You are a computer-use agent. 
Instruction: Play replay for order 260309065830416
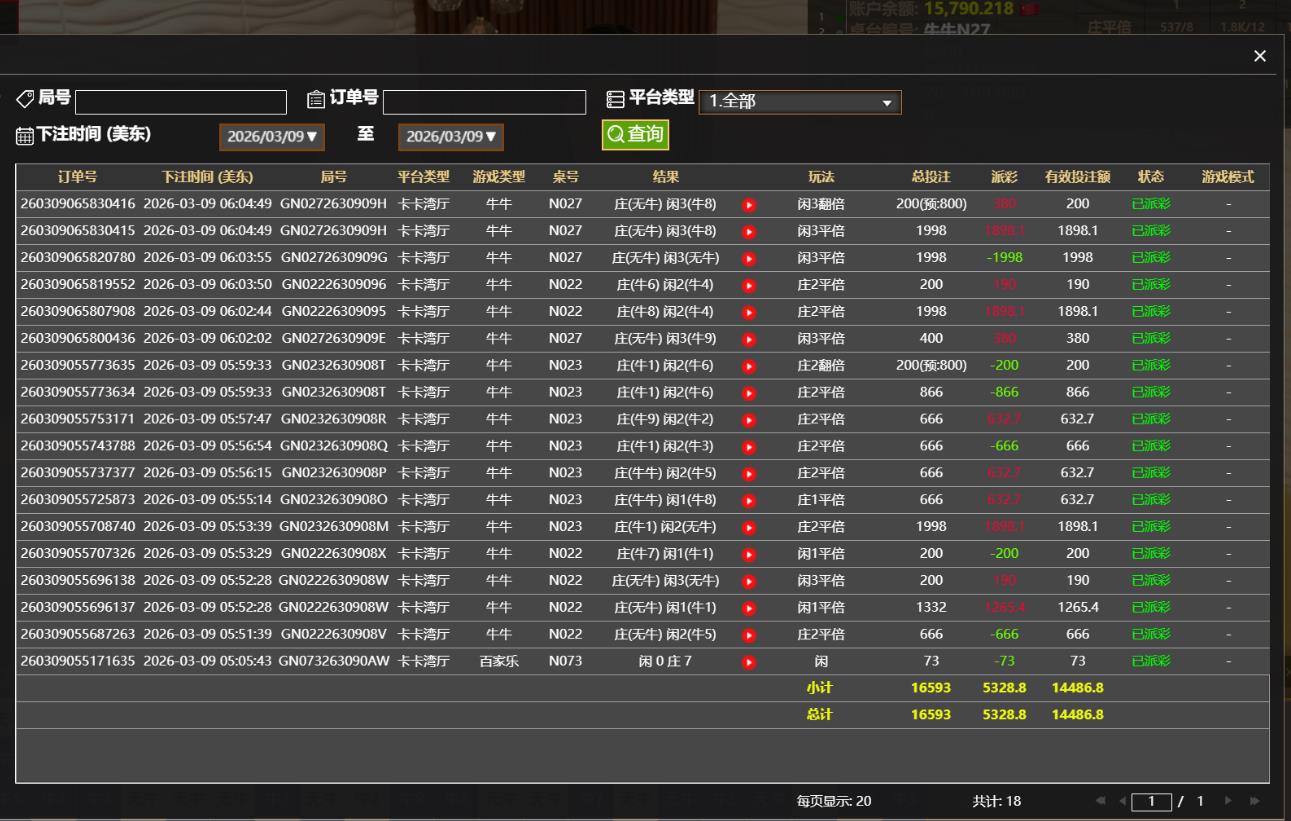click(748, 204)
